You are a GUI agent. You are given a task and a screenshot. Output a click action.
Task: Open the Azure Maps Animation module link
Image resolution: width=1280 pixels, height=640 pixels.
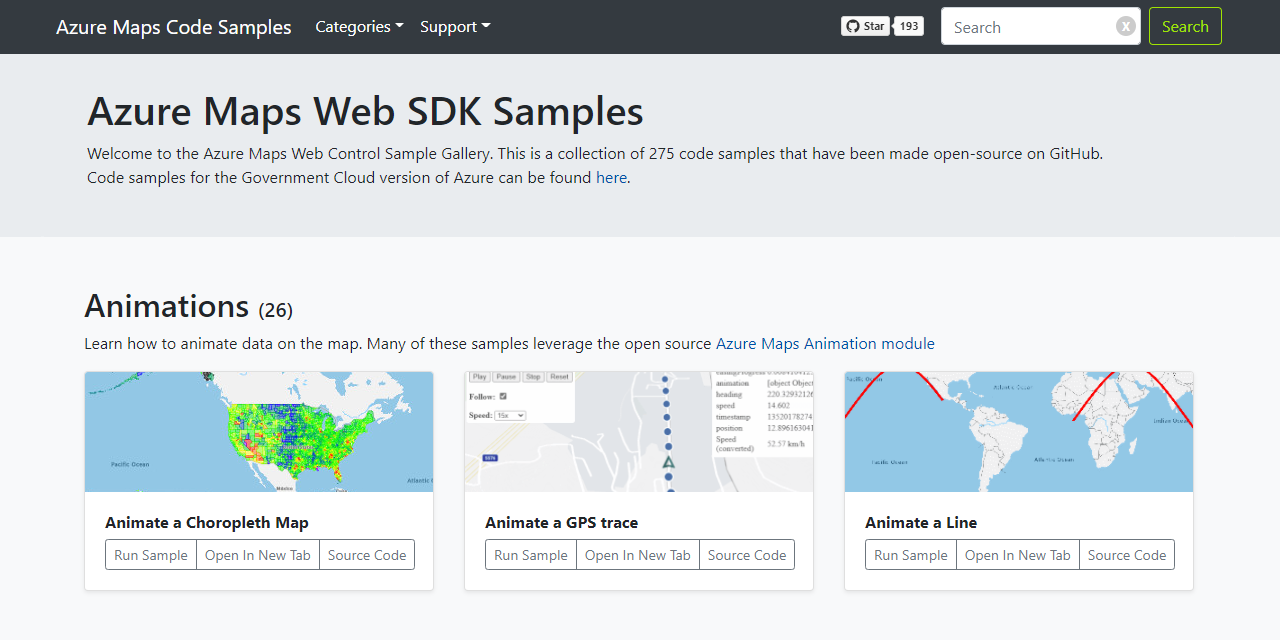825,344
